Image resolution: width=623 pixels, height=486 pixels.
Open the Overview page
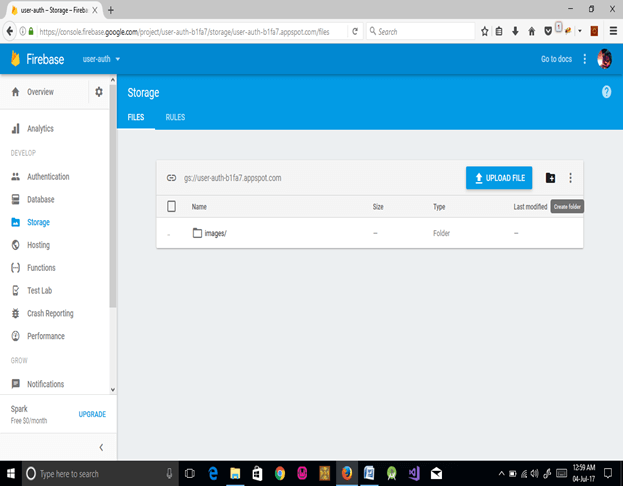tap(40, 92)
